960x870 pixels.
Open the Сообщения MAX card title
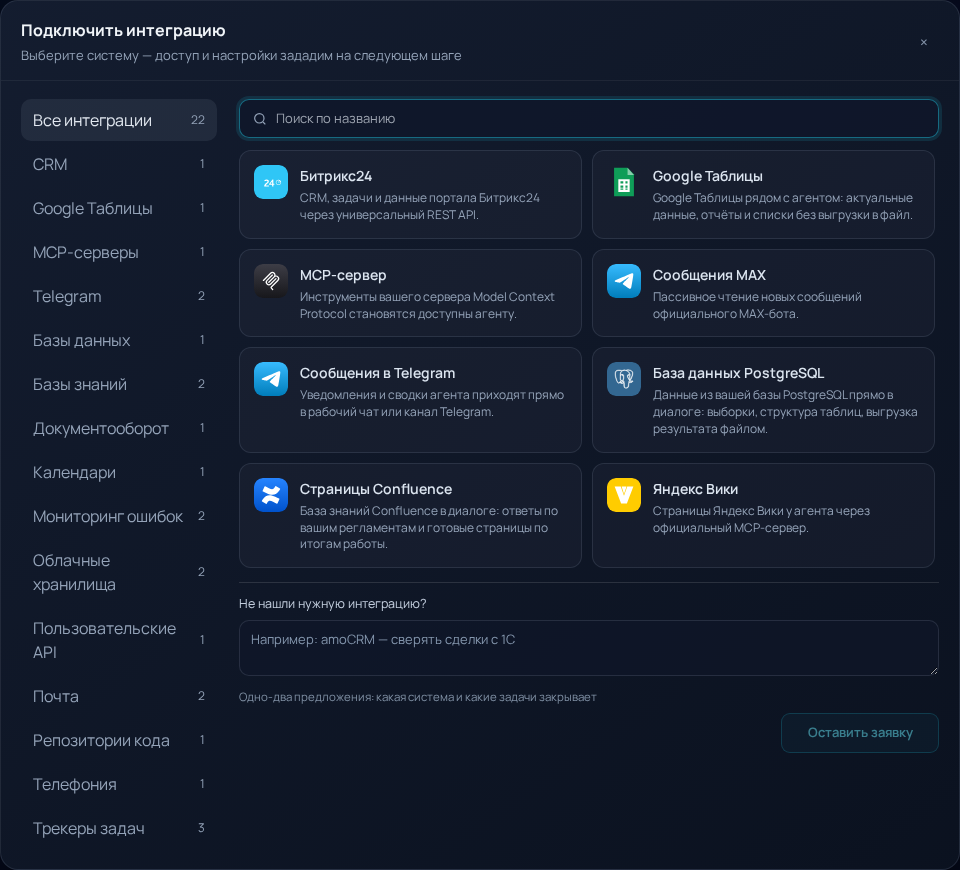pyautogui.click(x=709, y=275)
